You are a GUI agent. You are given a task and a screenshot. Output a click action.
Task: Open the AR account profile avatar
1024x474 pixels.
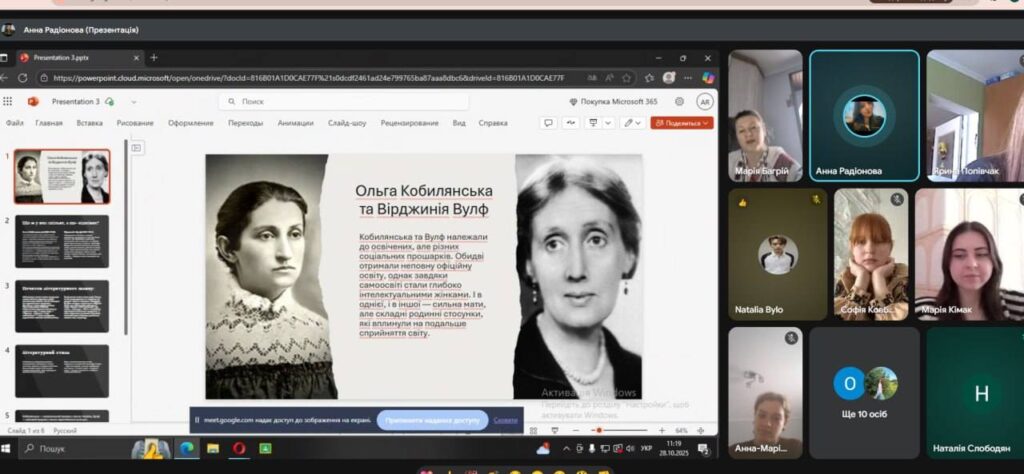point(704,101)
